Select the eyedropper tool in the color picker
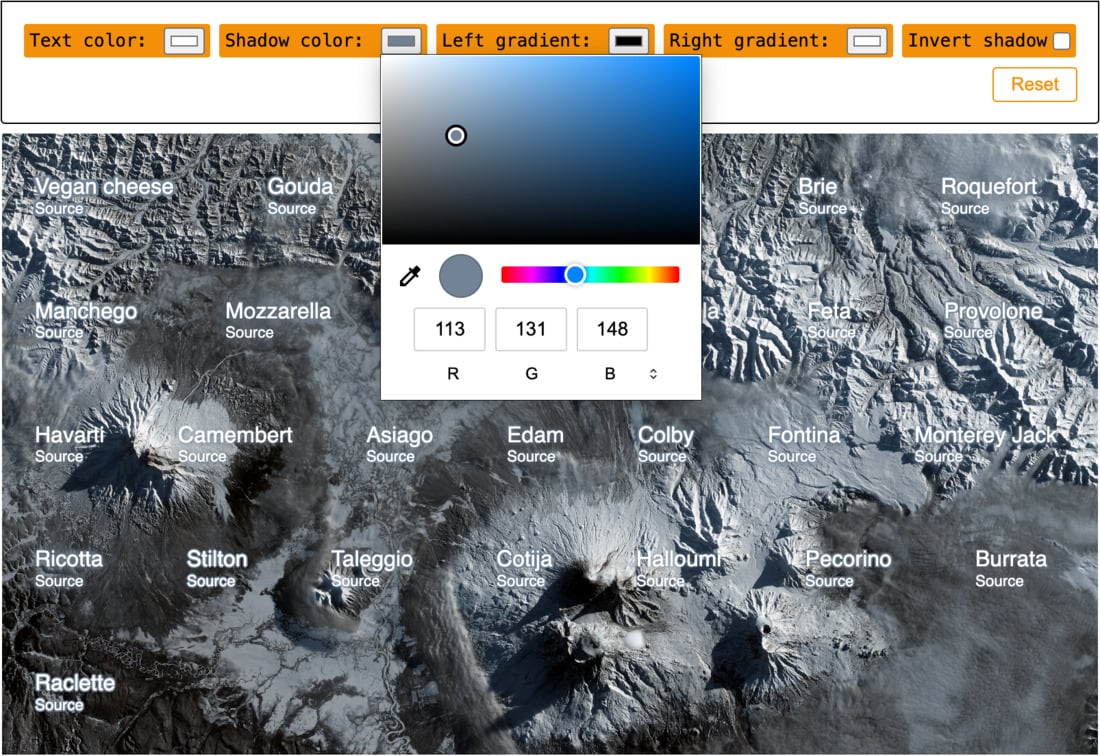The image size is (1100, 756). click(410, 276)
